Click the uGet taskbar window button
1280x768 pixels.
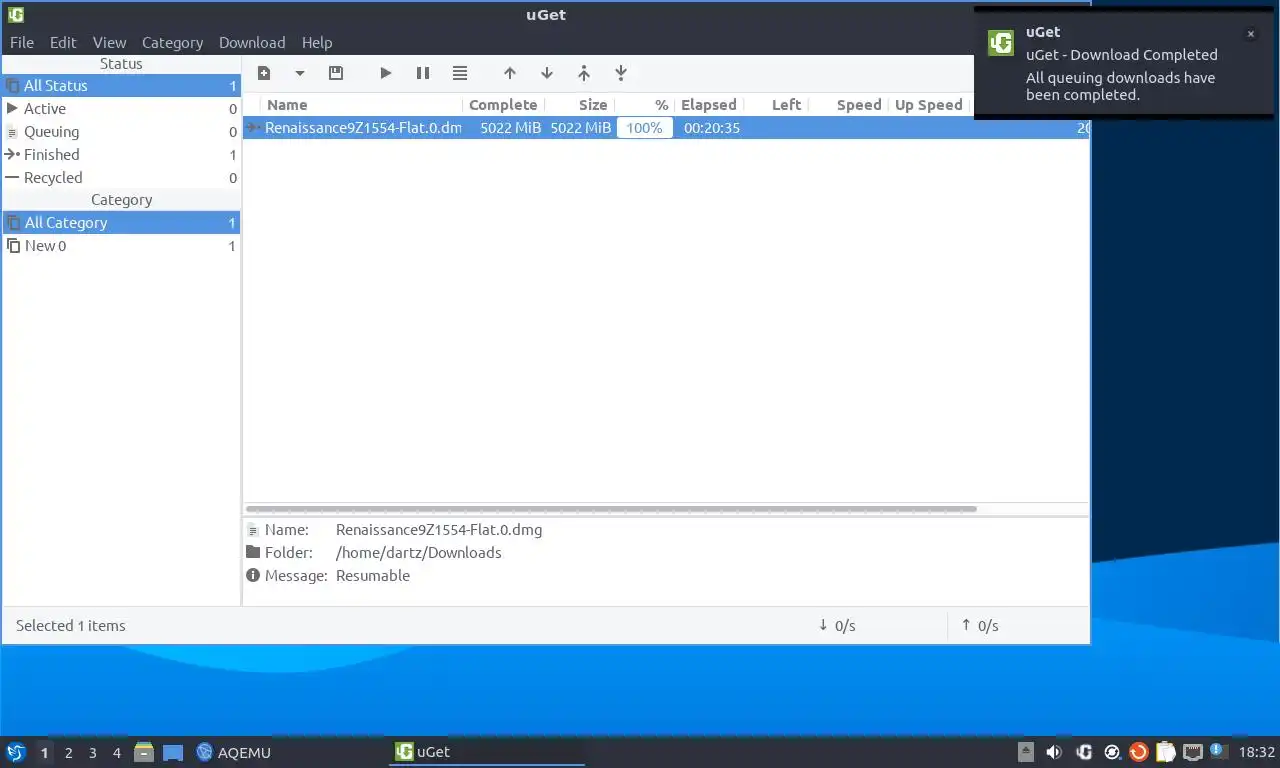pyautogui.click(x=487, y=752)
